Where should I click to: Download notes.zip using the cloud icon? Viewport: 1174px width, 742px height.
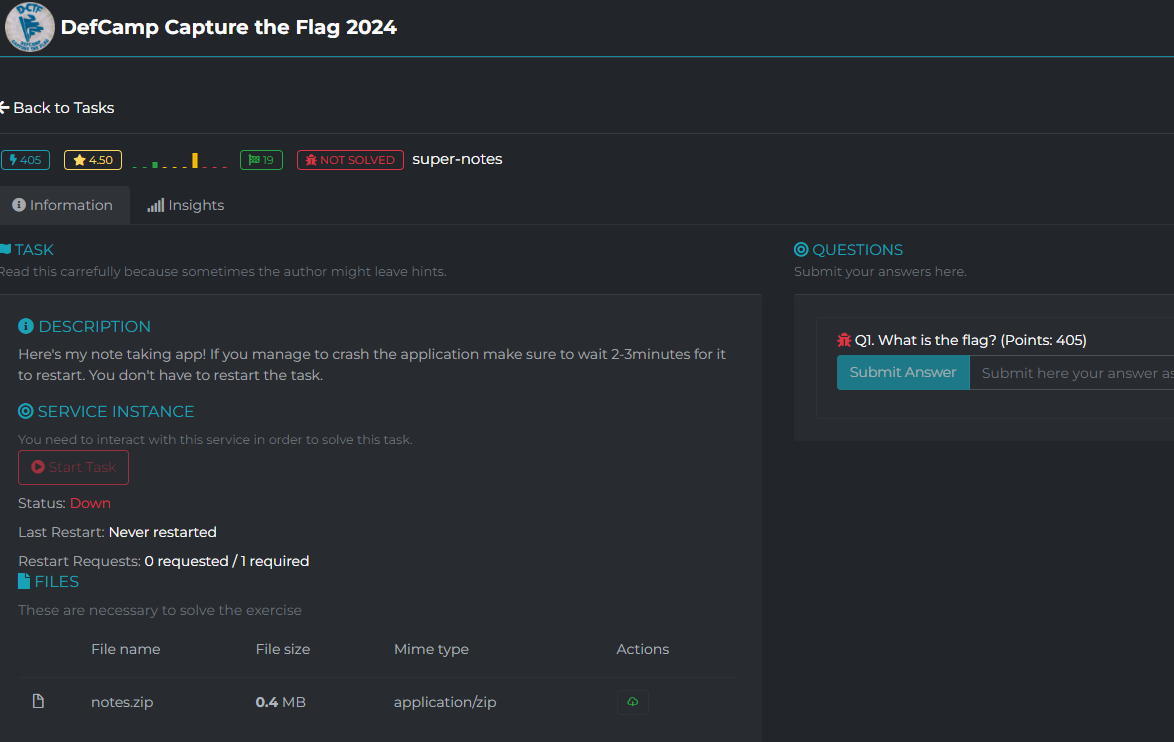tap(633, 702)
